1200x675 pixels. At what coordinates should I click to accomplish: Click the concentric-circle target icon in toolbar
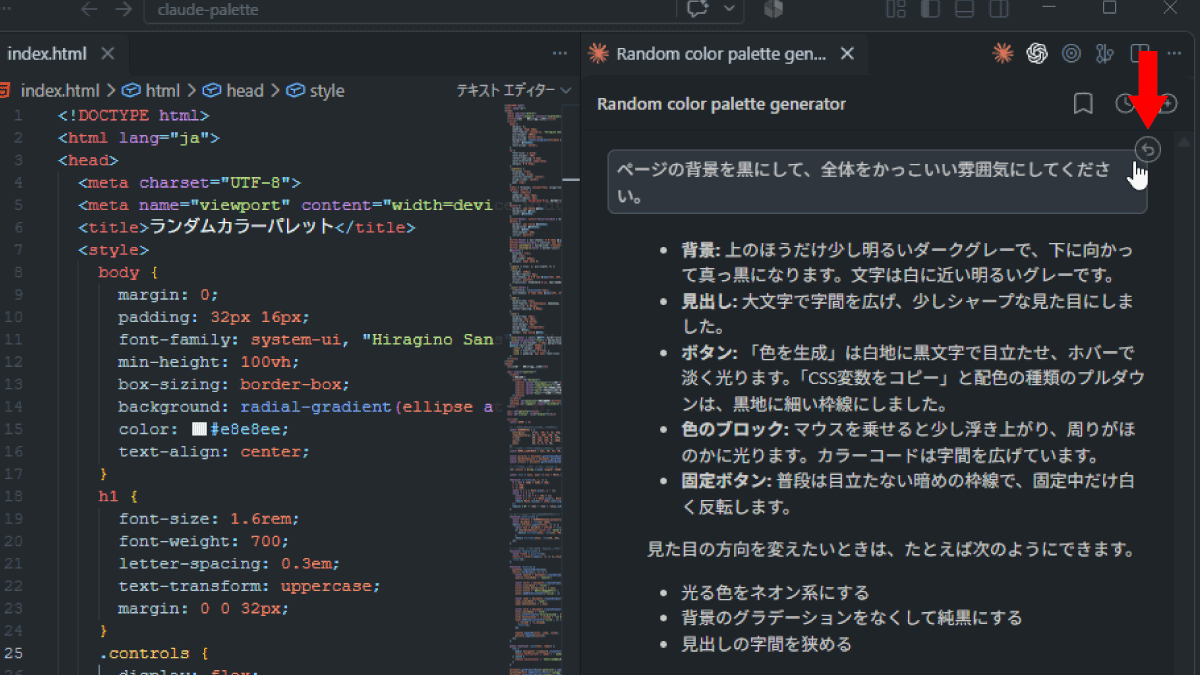(x=1071, y=53)
